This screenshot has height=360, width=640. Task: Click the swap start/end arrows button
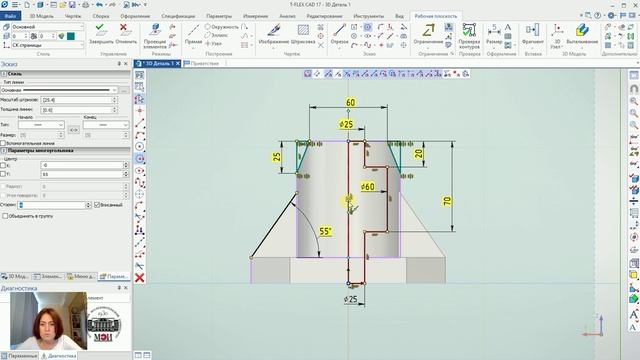[74, 129]
